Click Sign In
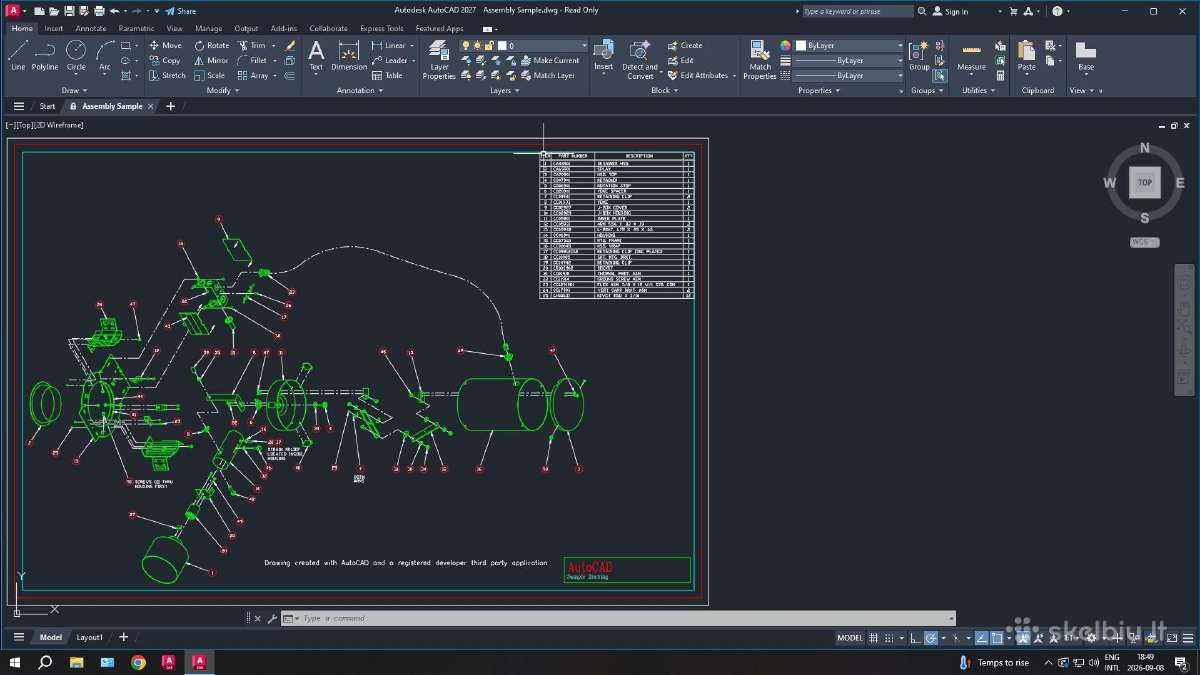This screenshot has width=1200, height=675. (950, 11)
